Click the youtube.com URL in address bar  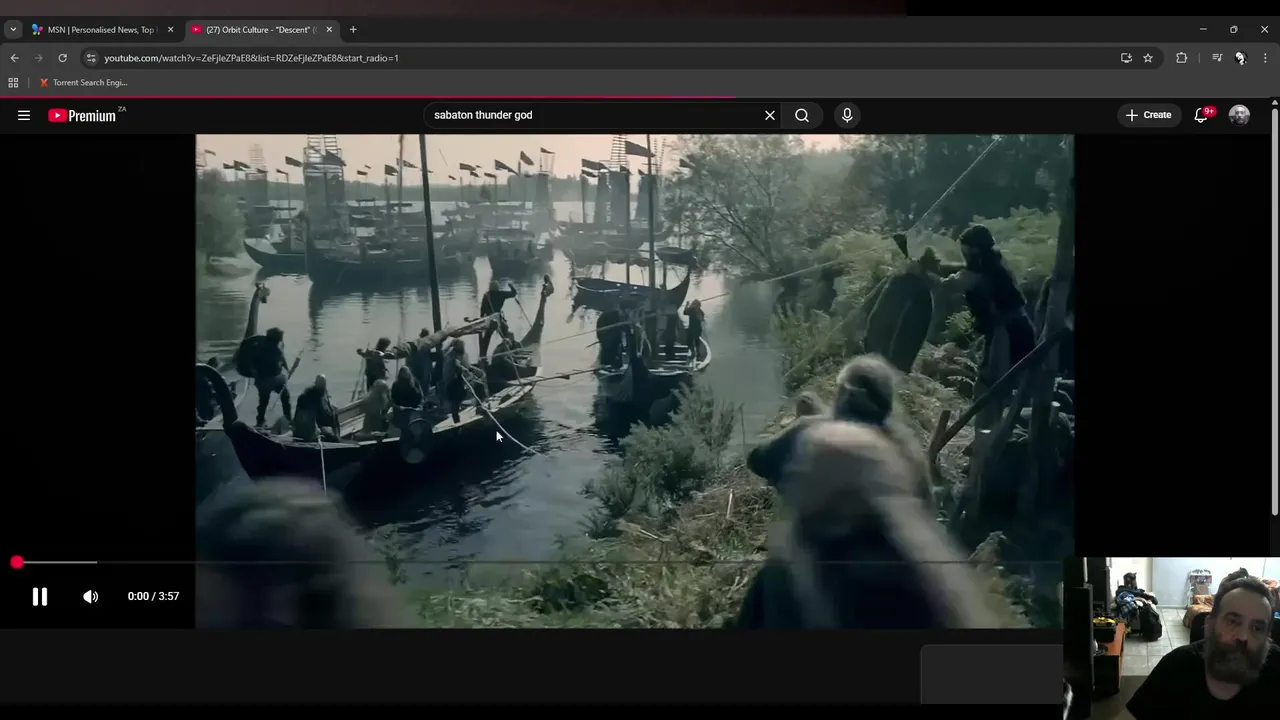tap(251, 58)
